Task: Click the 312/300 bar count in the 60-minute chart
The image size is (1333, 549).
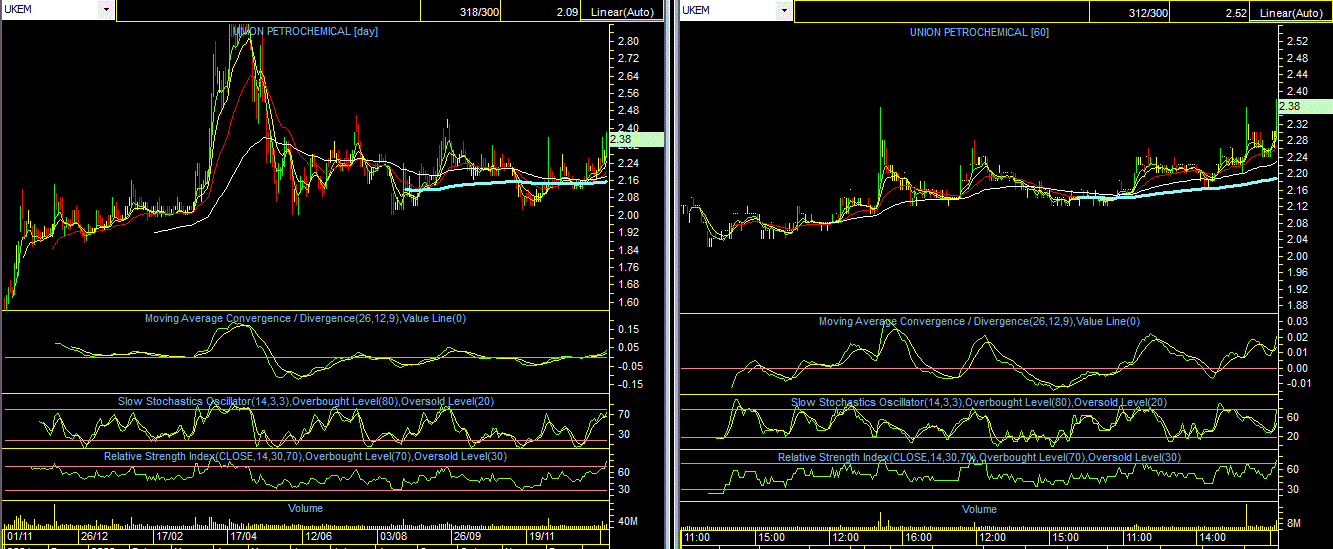Action: tap(1148, 12)
